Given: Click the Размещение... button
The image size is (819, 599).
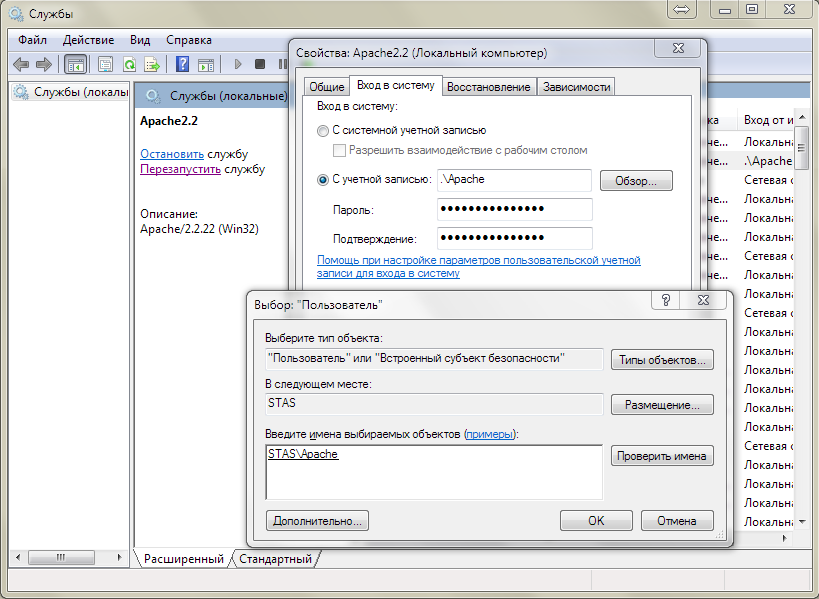Looking at the screenshot, I should tap(662, 405).
